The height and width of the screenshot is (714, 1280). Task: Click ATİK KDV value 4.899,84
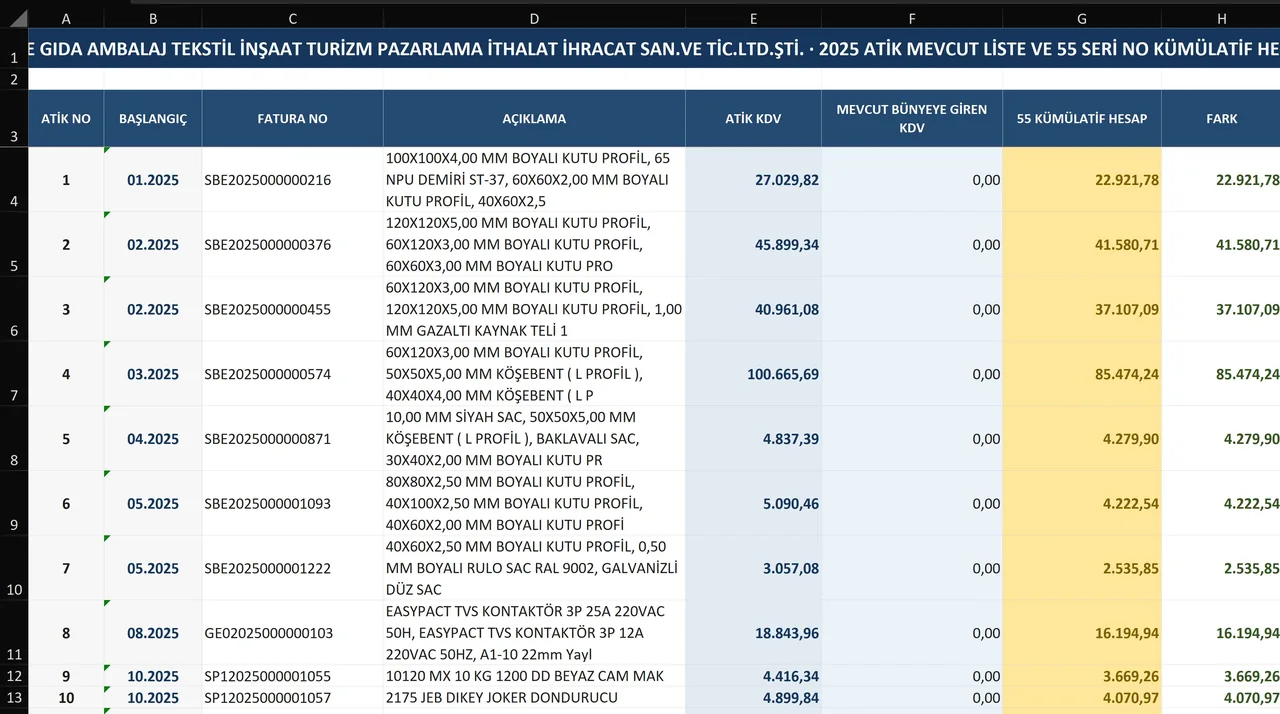[753, 698]
